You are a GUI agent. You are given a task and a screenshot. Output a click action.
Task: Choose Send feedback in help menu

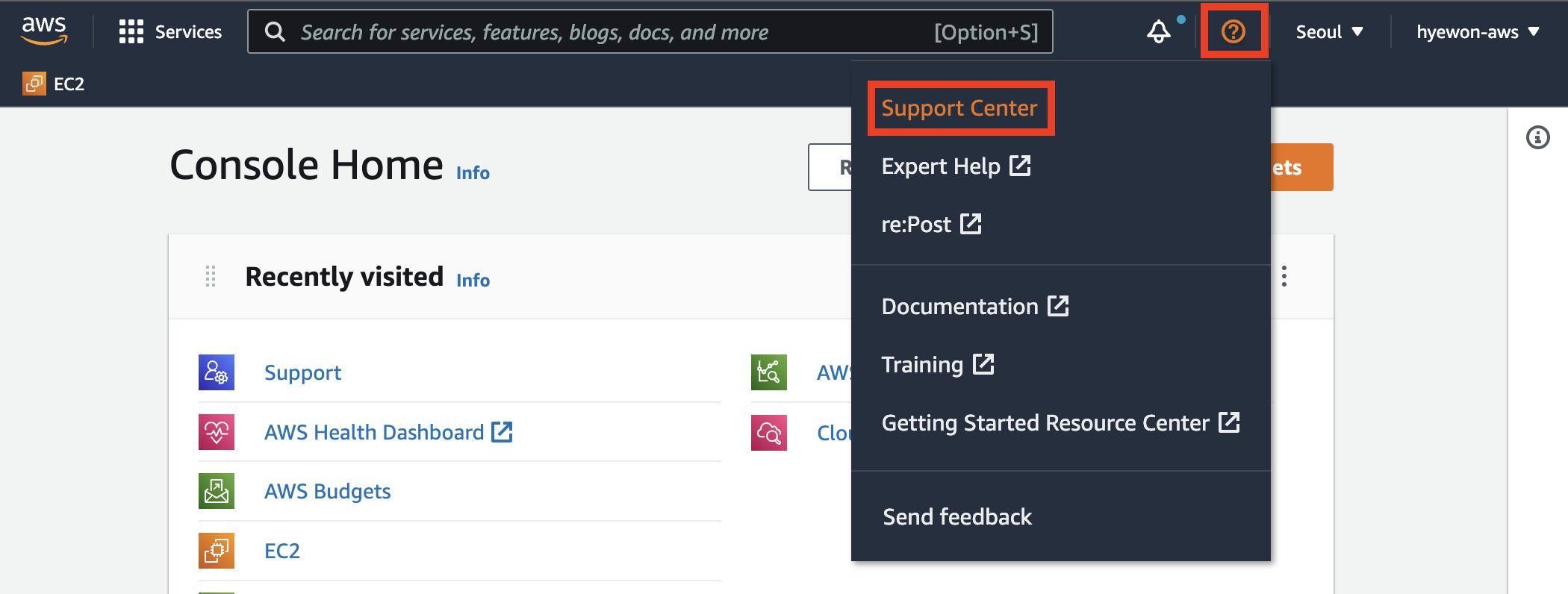(957, 516)
